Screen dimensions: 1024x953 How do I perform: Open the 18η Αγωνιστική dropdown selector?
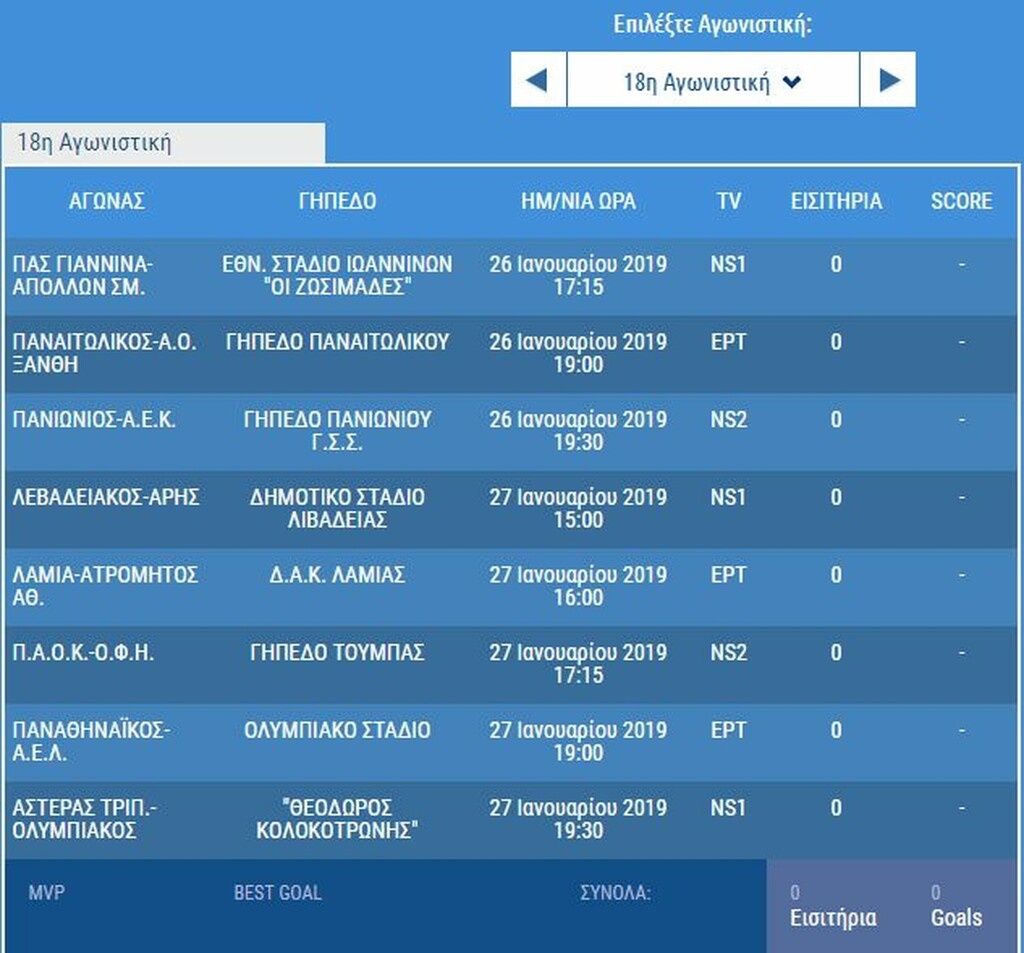(x=713, y=80)
